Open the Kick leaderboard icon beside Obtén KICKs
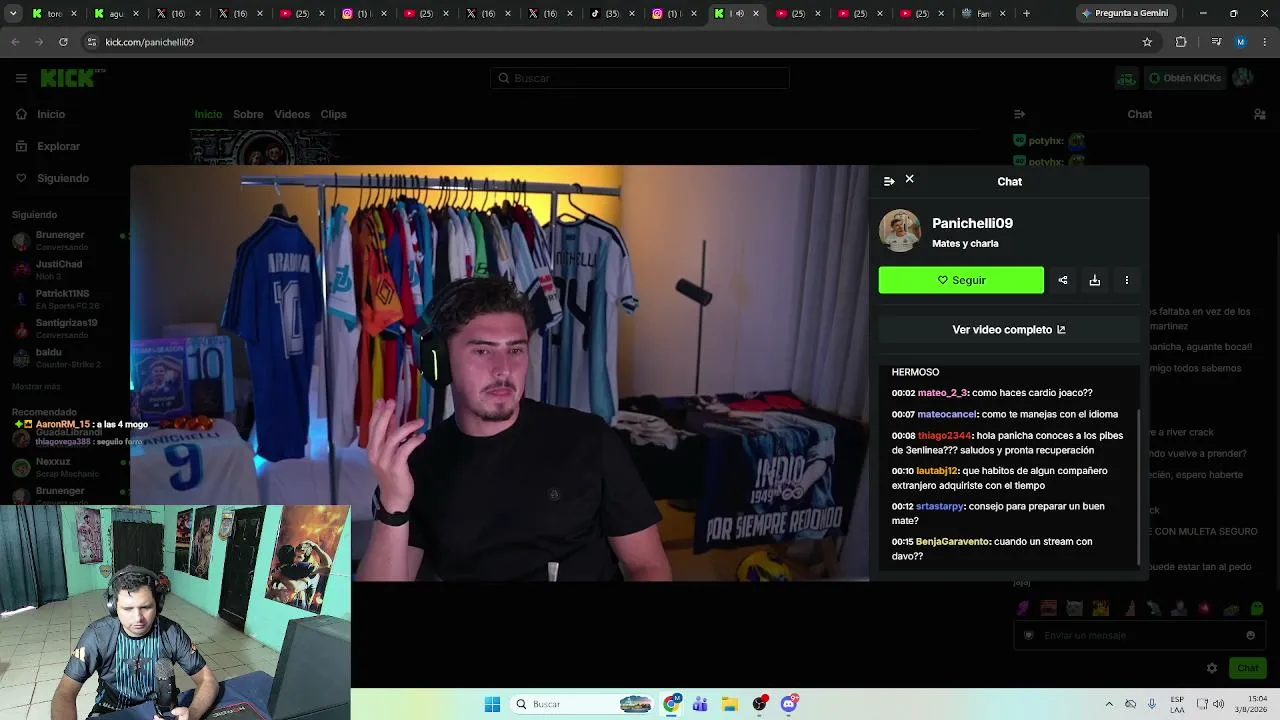Viewport: 1280px width, 720px height. pos(1127,78)
